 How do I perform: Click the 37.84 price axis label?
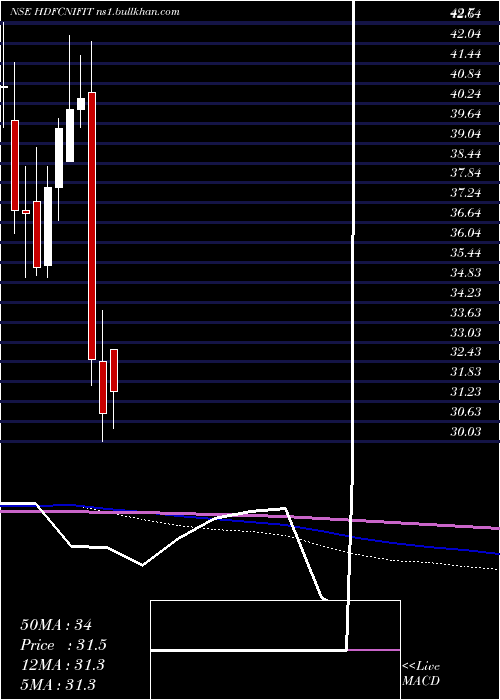tap(466, 173)
